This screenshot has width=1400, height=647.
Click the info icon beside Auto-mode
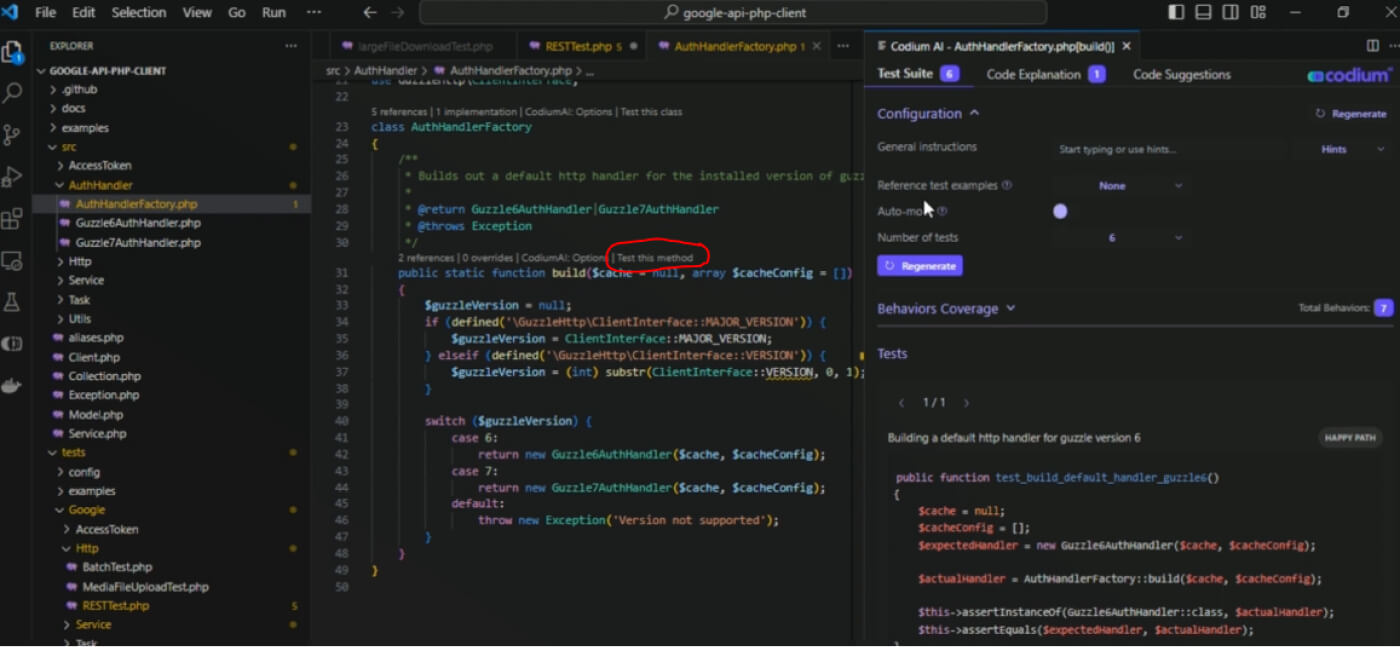(942, 211)
